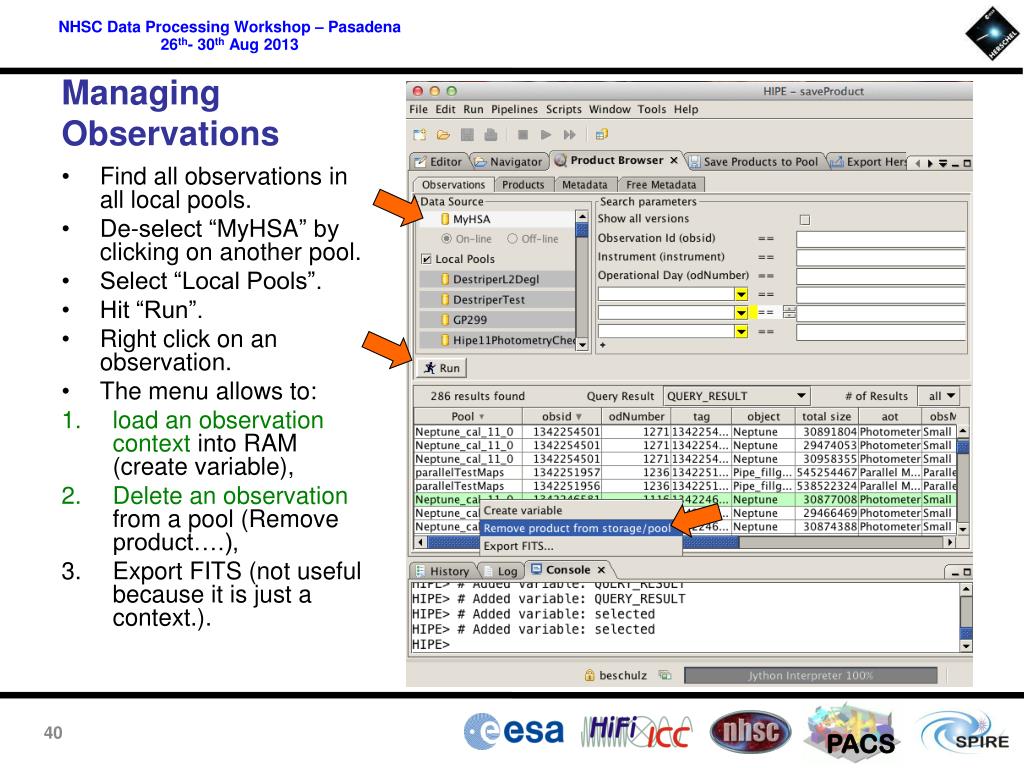Switch to the History tab
The image size is (1024, 768).
(x=442, y=571)
